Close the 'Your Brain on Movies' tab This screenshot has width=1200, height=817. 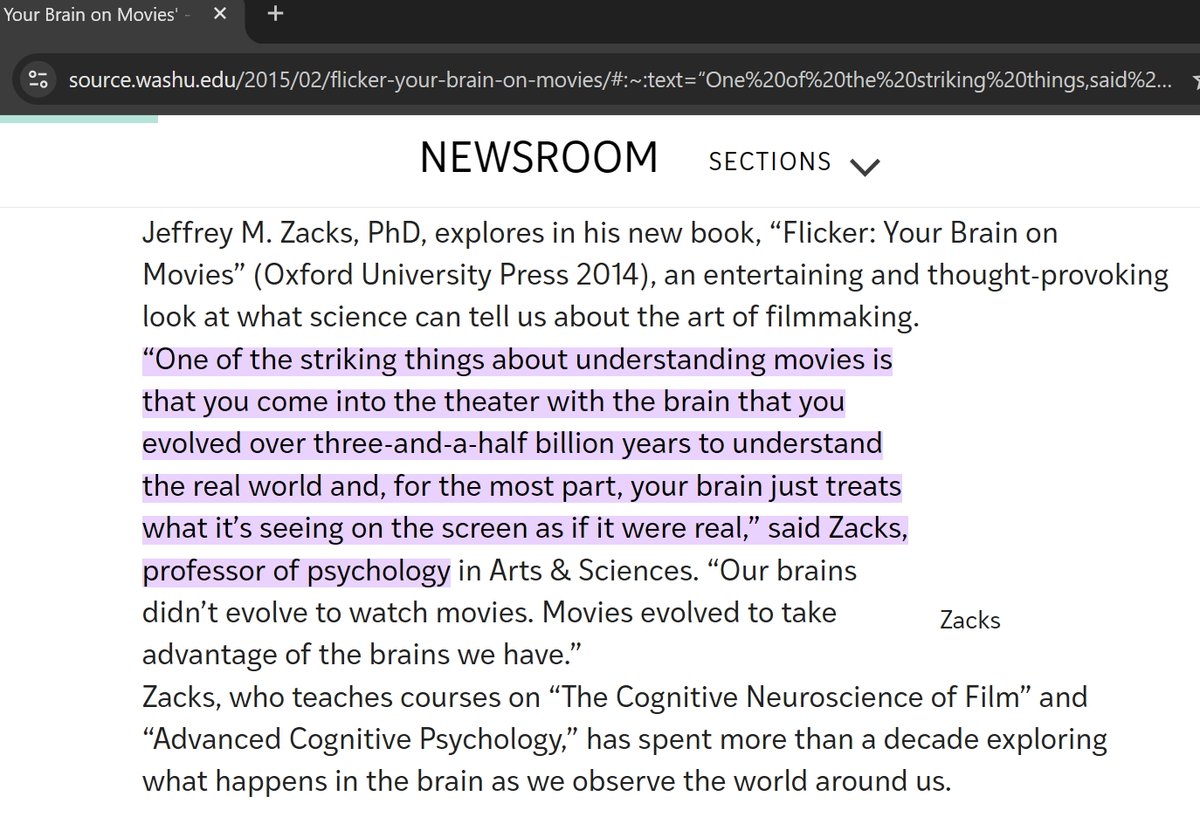click(x=220, y=15)
